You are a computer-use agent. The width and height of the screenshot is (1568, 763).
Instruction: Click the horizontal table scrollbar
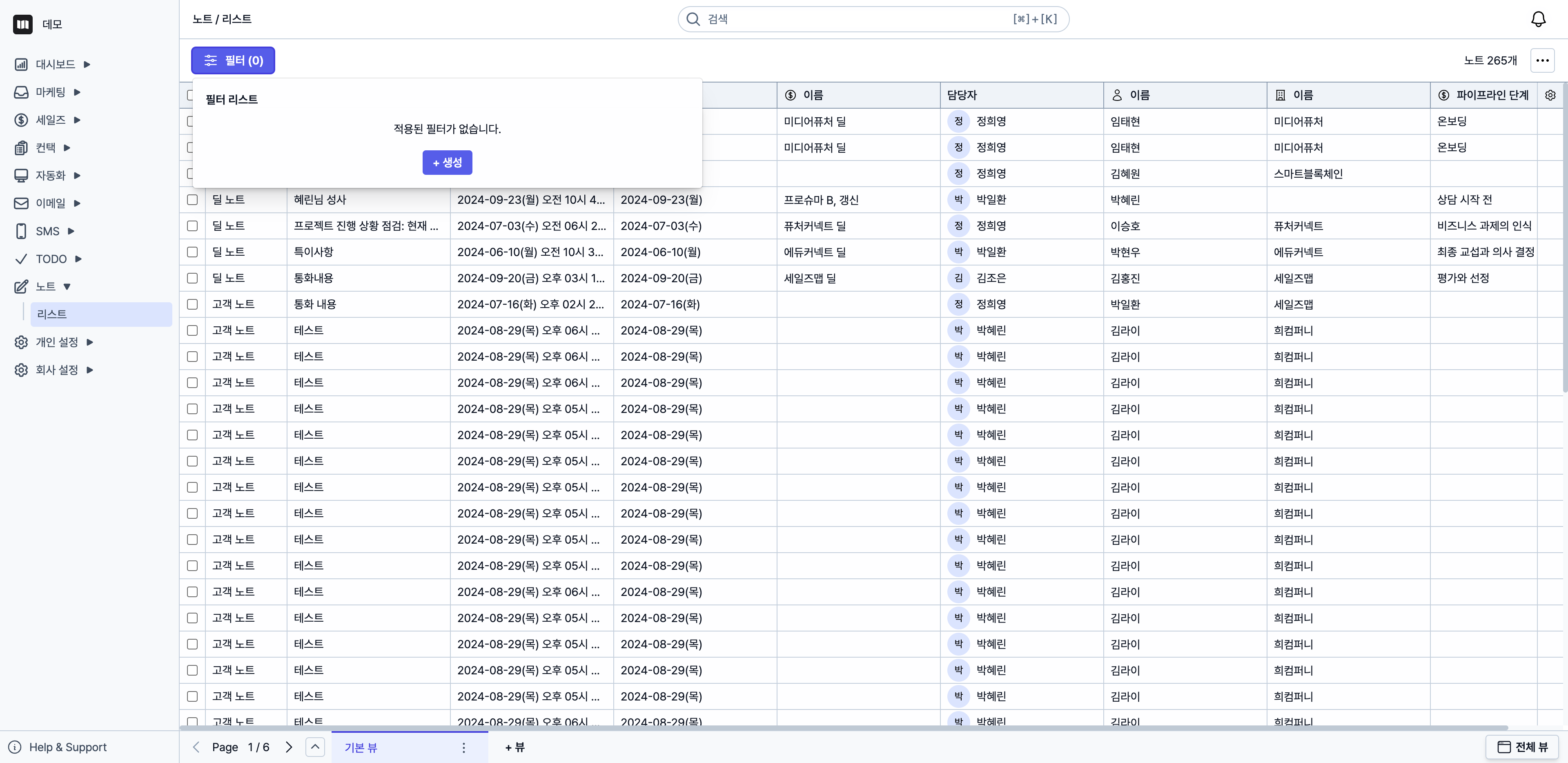[844, 728]
